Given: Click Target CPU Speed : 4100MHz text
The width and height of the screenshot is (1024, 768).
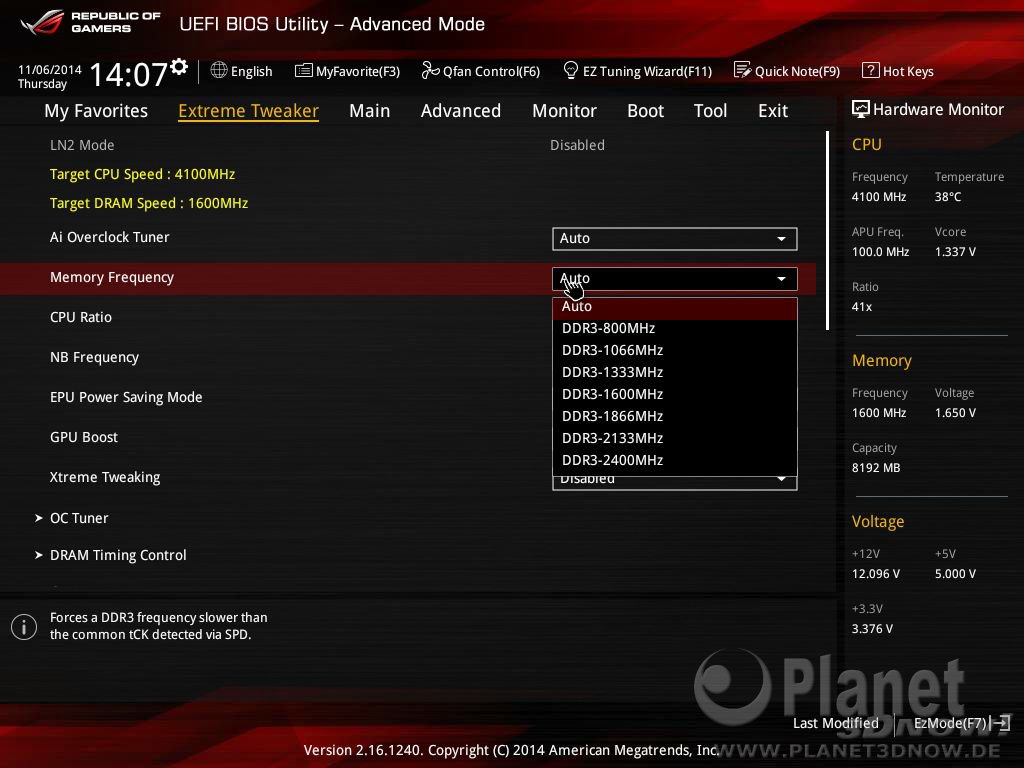Looking at the screenshot, I should pyautogui.click(x=142, y=174).
